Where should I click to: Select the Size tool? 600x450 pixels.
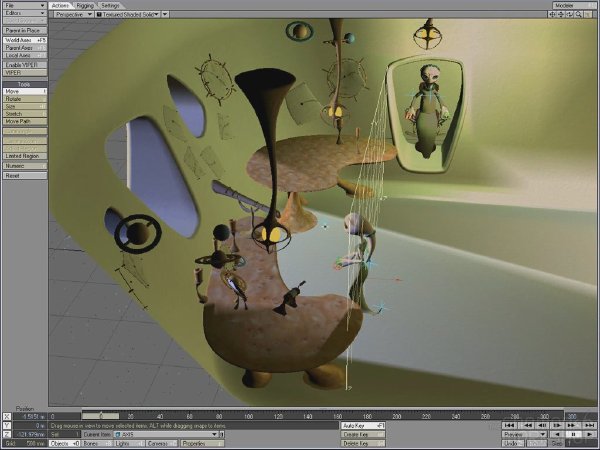[25, 106]
